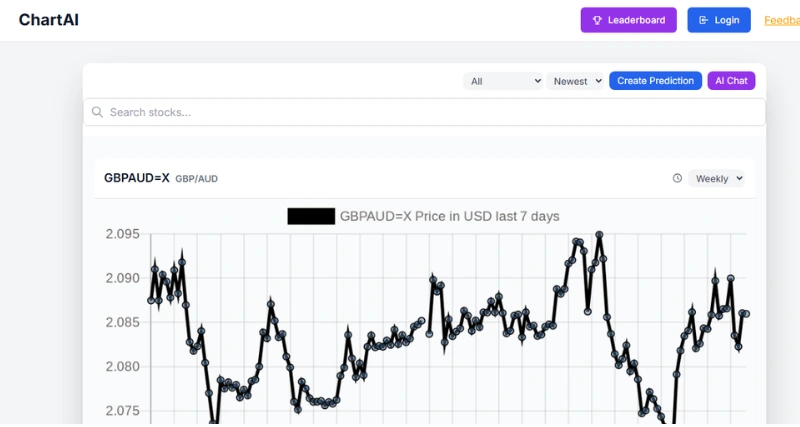This screenshot has width=800, height=427.
Task: Open the AI Chat panel
Action: (731, 81)
